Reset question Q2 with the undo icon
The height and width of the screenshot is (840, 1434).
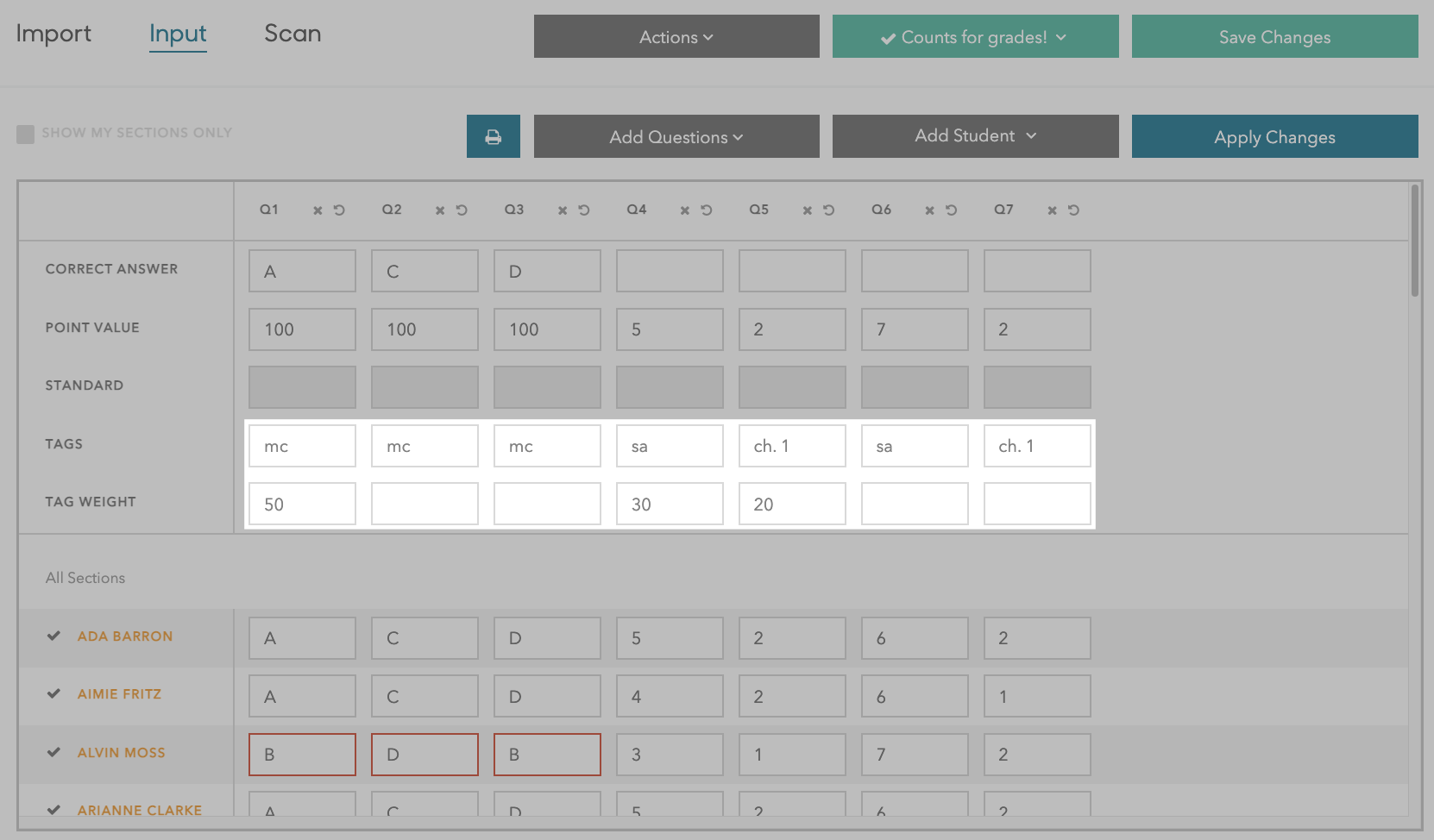pyautogui.click(x=462, y=210)
